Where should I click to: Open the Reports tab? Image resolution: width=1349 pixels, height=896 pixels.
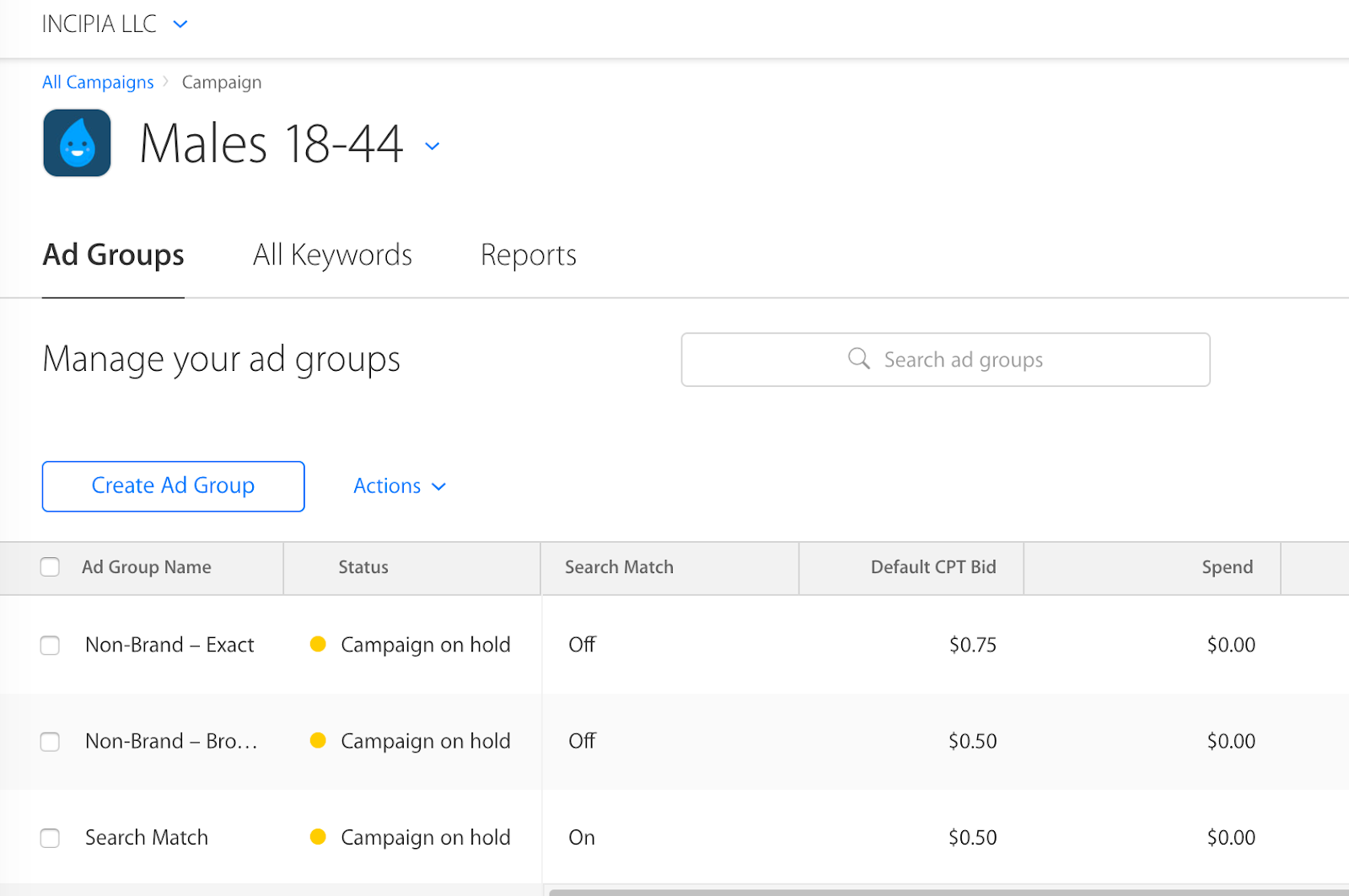529,255
